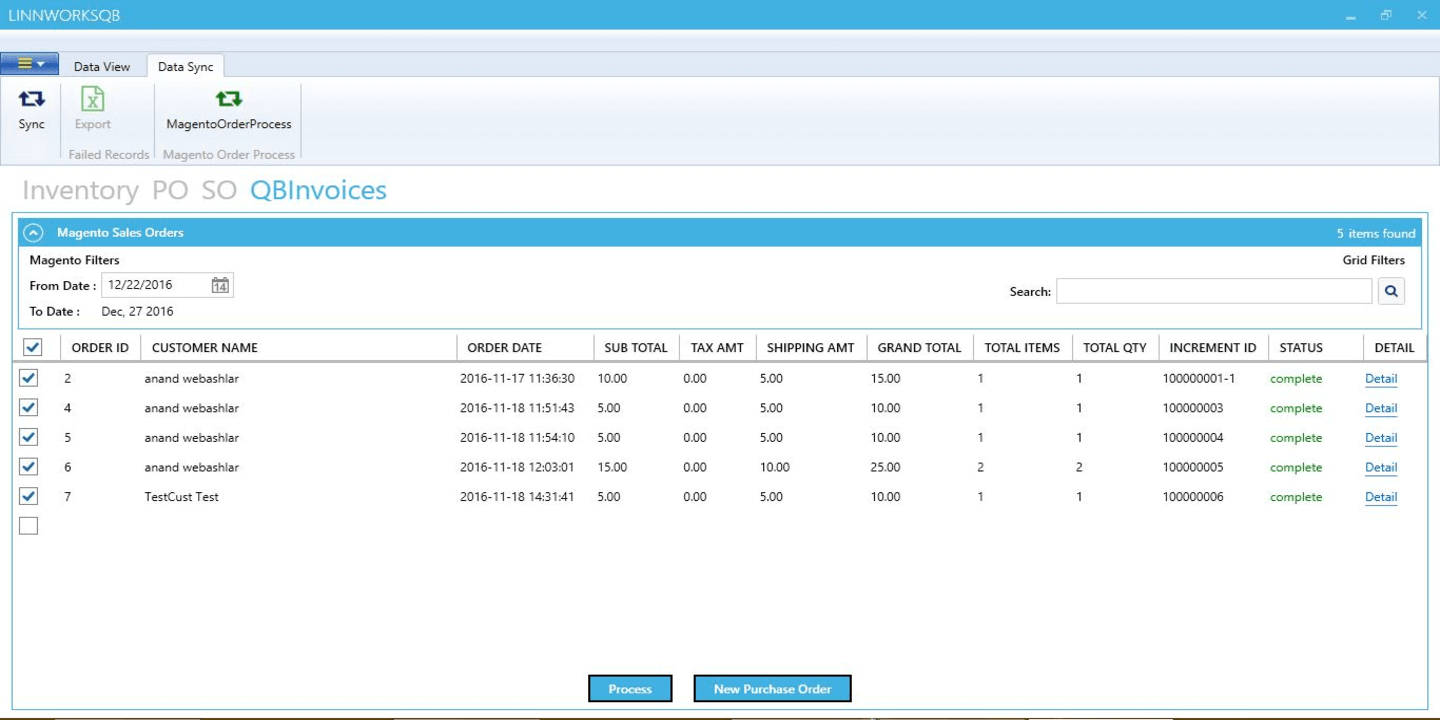Sort by the ORDER ID column header
The image size is (1440, 720).
100,348
